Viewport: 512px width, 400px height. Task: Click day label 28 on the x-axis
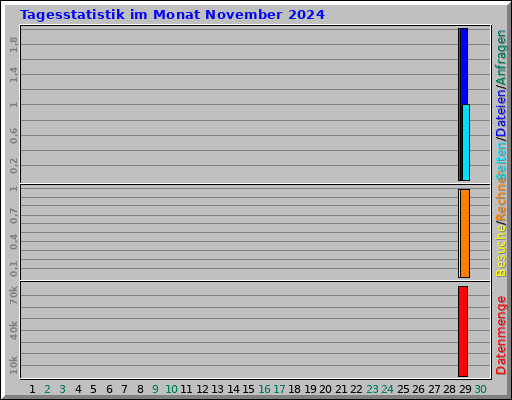click(x=449, y=389)
